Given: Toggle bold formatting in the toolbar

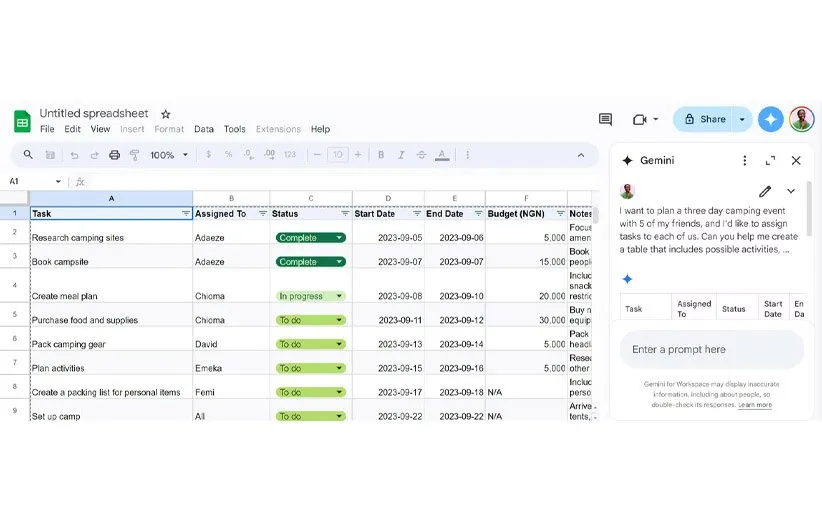Looking at the screenshot, I should (x=381, y=155).
